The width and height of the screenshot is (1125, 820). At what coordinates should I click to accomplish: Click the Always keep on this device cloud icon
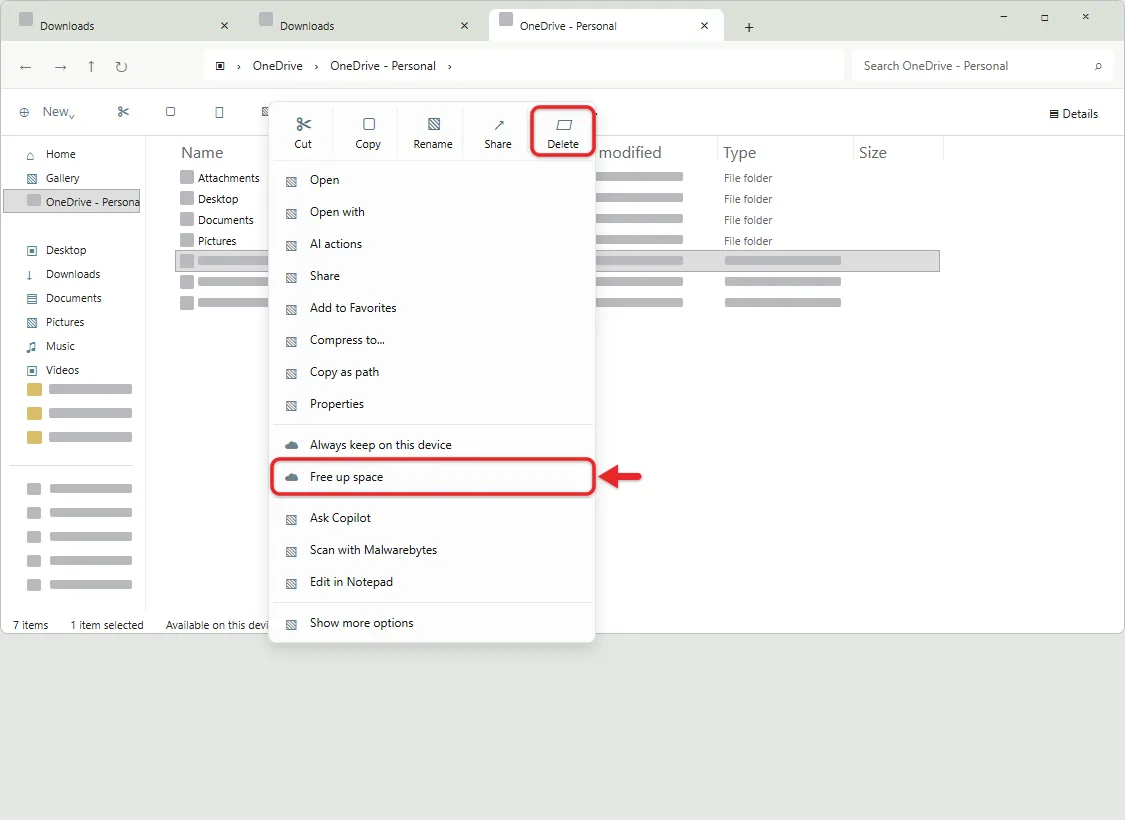click(x=291, y=445)
